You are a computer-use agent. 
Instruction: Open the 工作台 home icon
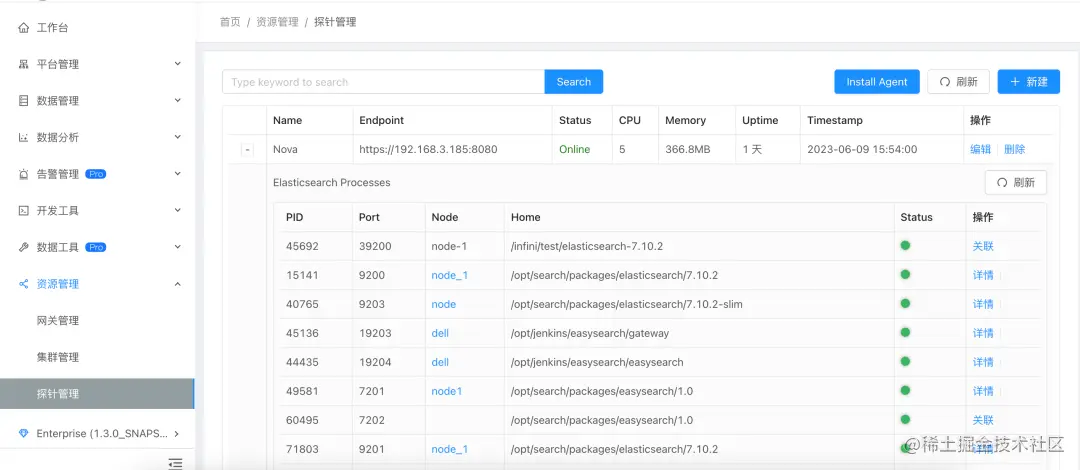pyautogui.click(x=23, y=28)
